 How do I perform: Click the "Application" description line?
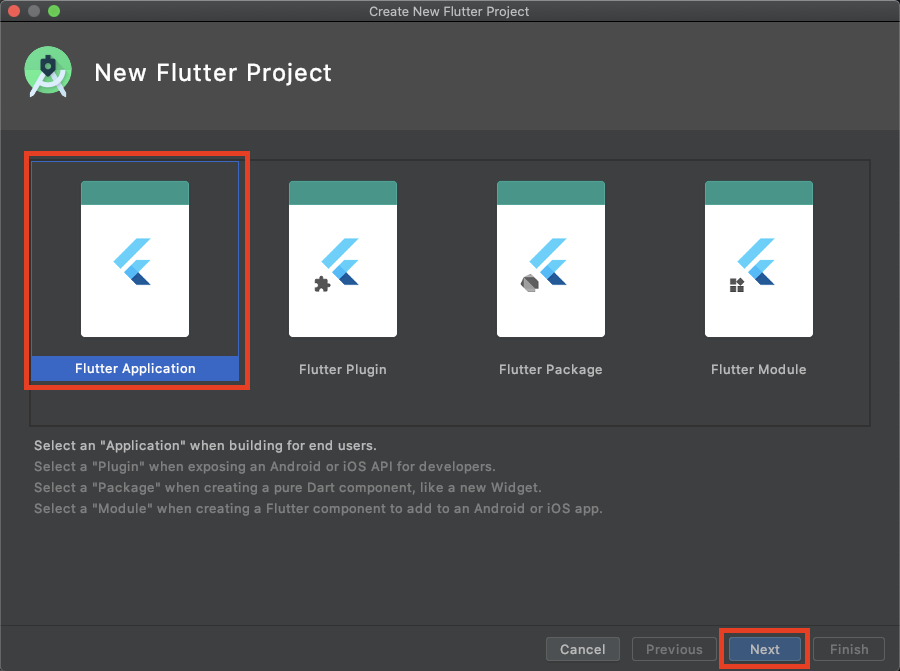205,445
